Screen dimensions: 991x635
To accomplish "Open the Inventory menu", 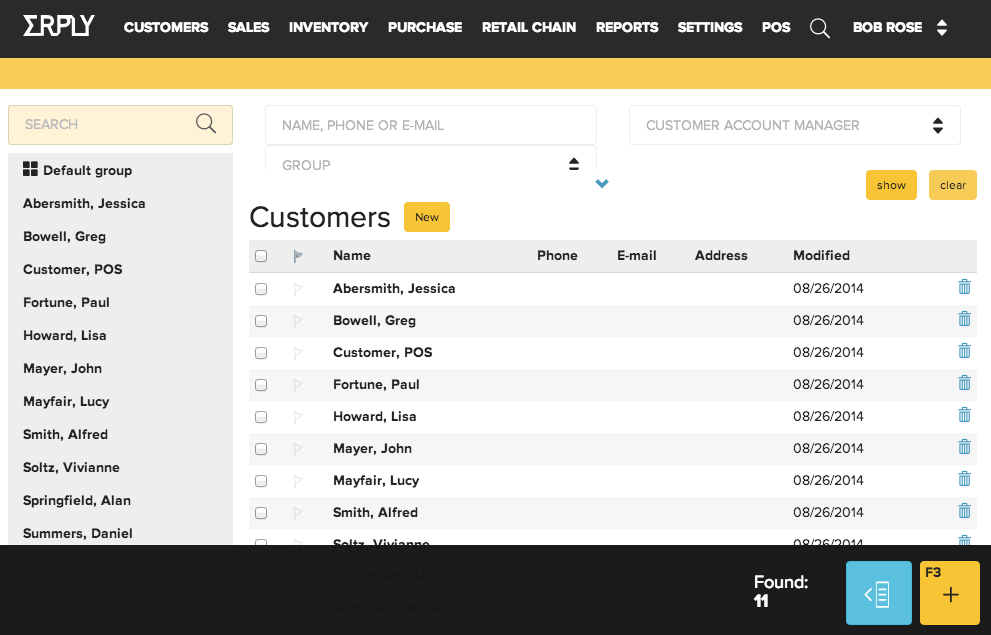I will (x=328, y=28).
